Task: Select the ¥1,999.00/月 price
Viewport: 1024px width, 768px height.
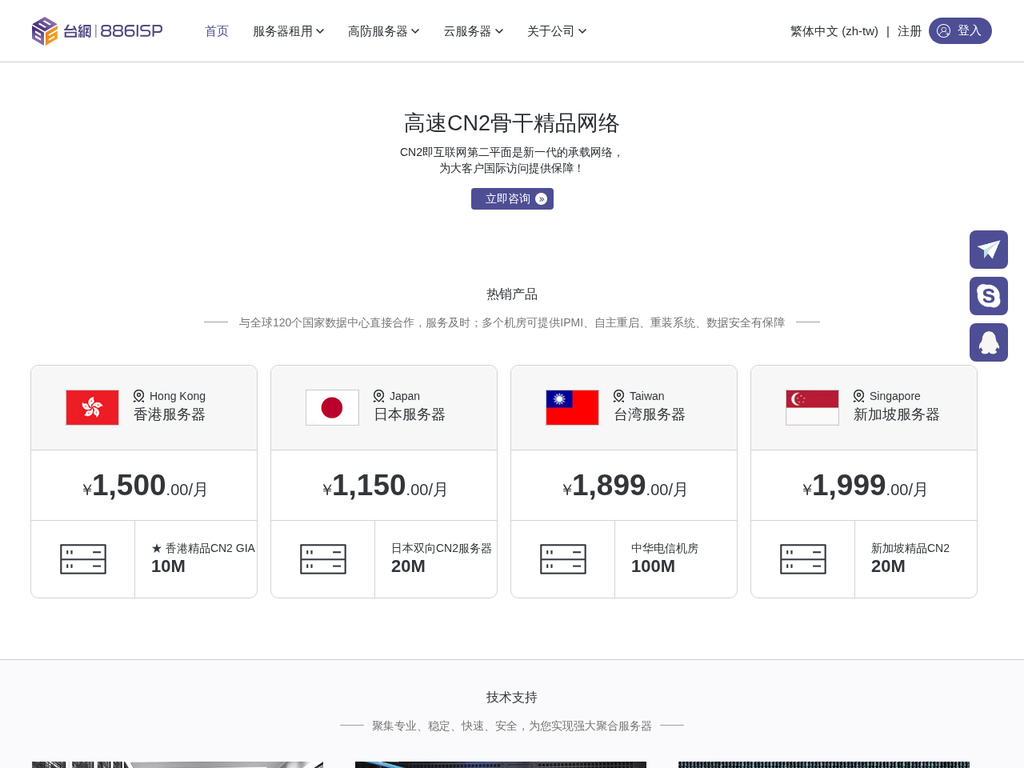Action: coord(865,486)
